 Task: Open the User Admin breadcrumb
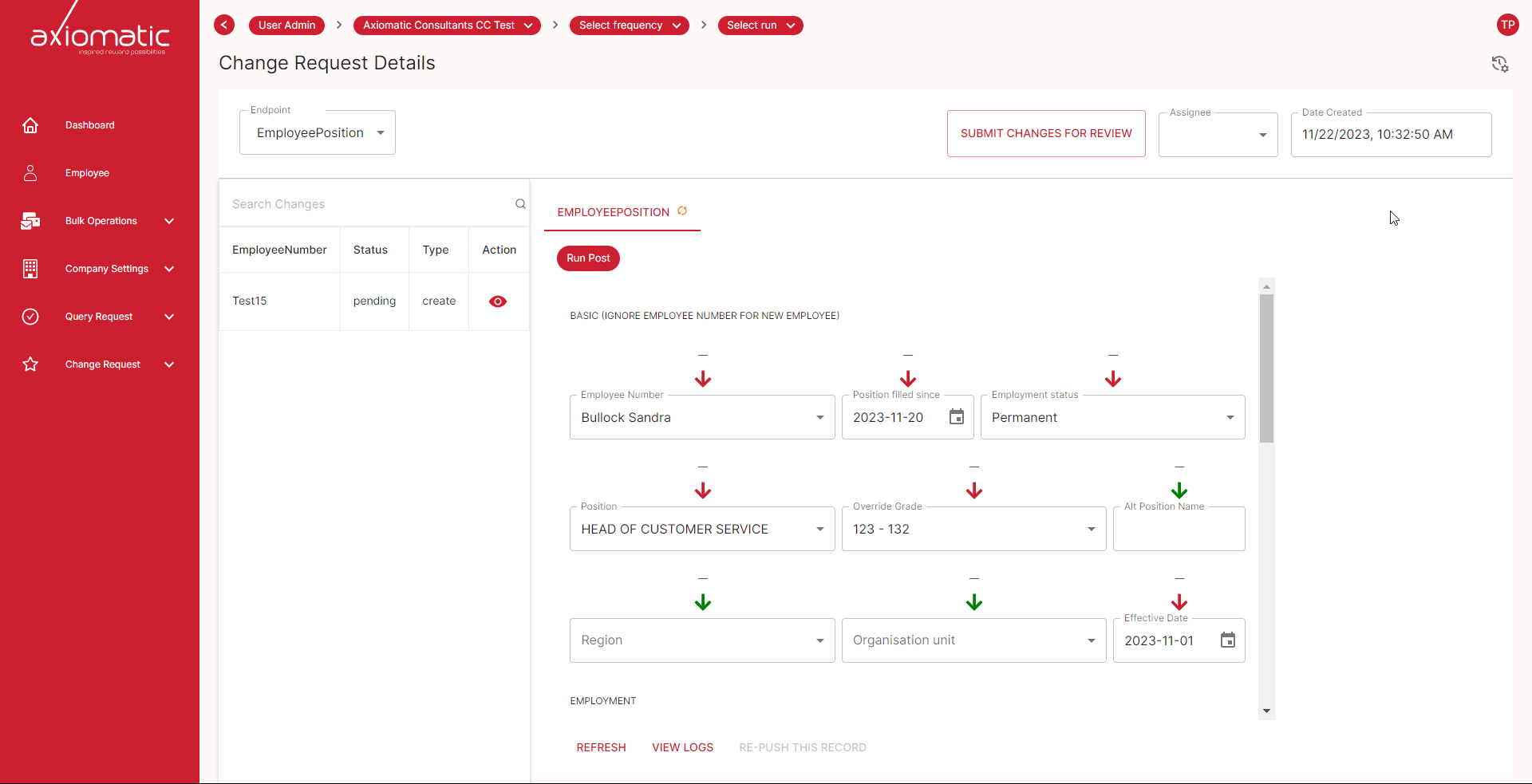tap(286, 25)
